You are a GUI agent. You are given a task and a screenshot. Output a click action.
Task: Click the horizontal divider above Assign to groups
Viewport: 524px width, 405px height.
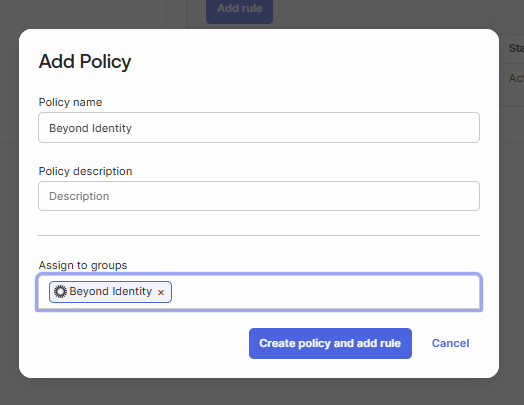point(259,236)
